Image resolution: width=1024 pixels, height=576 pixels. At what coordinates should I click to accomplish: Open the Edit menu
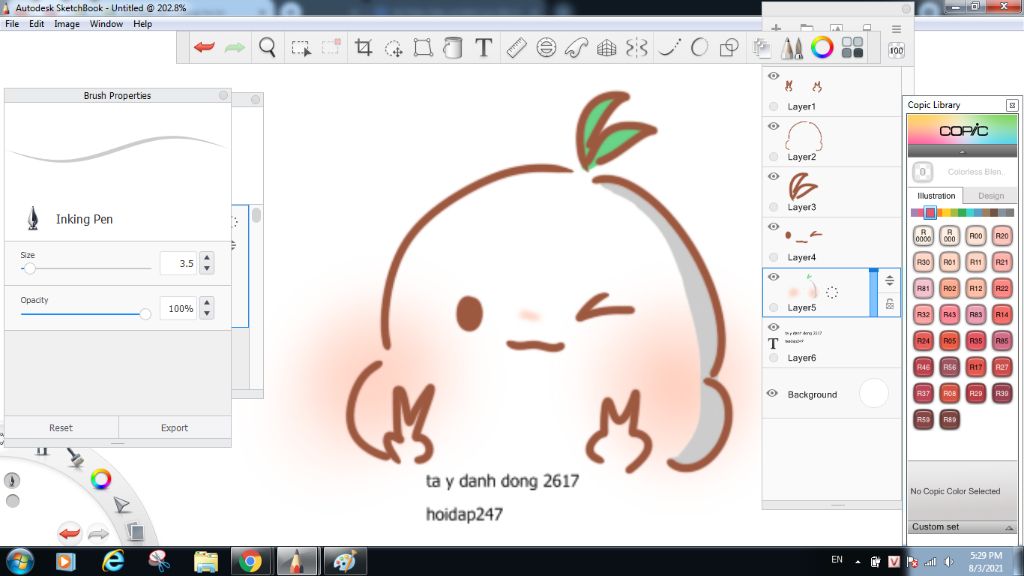37,24
